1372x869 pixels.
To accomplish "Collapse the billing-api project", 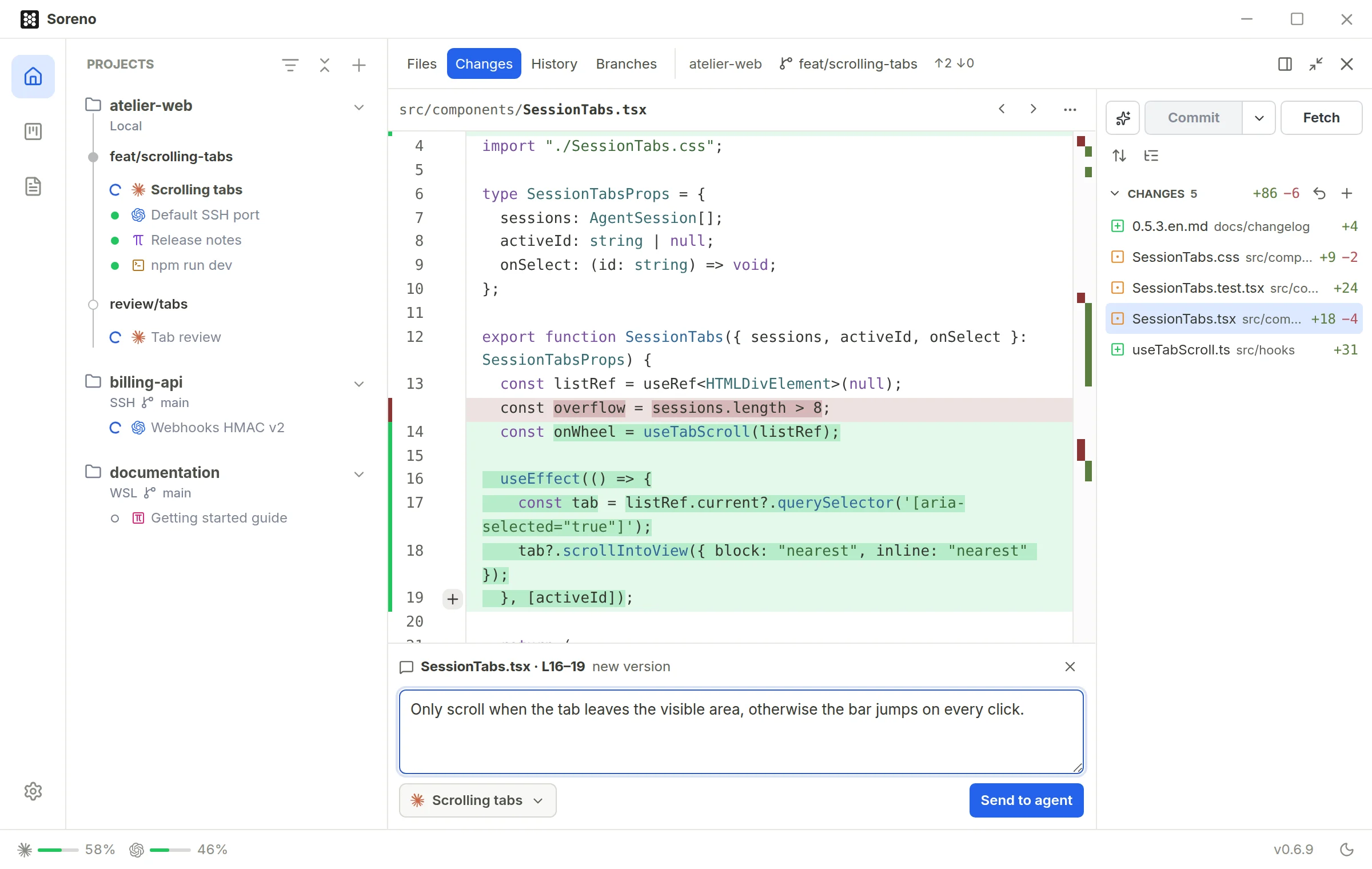I will pyautogui.click(x=359, y=384).
